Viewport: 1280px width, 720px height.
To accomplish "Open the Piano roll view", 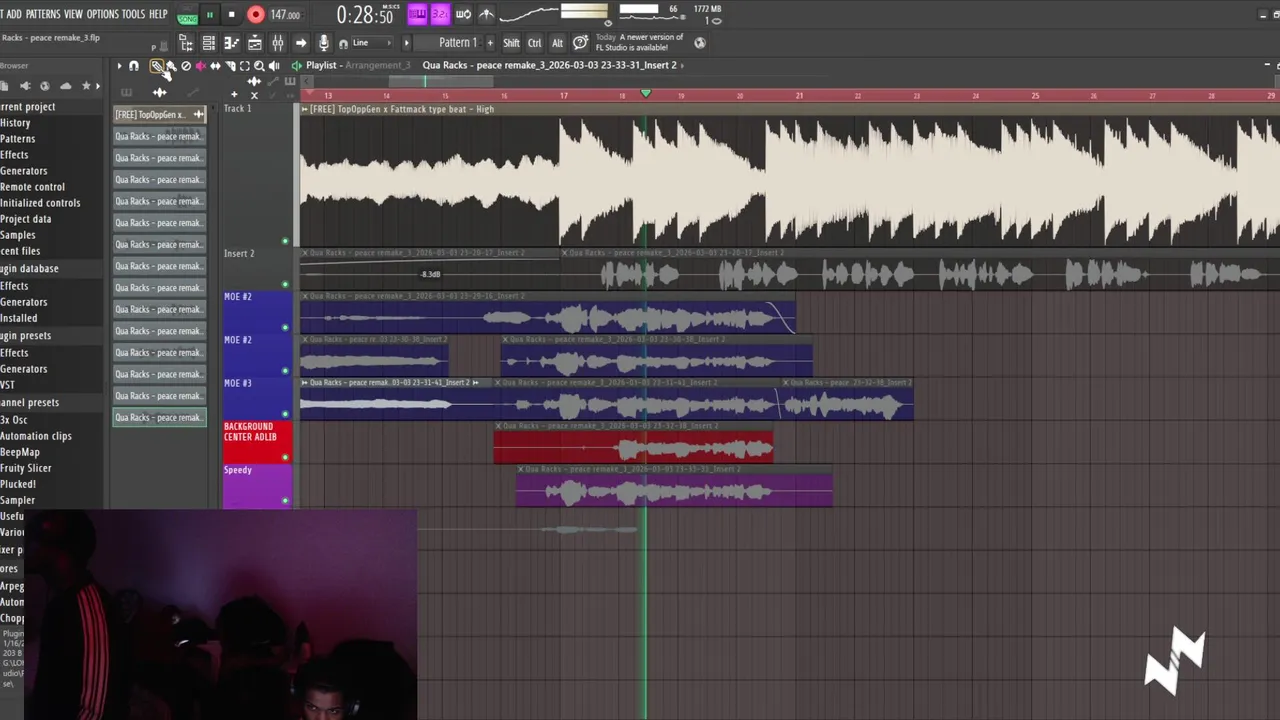I will click(x=231, y=43).
